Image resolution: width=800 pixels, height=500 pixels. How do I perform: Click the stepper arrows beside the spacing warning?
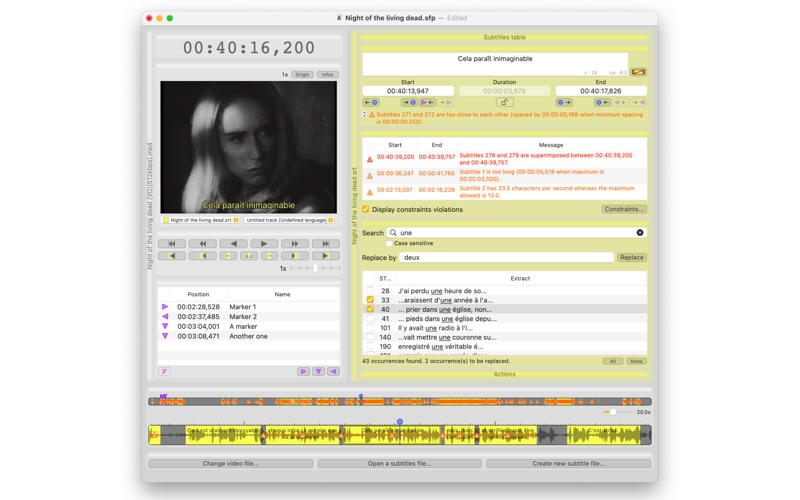click(364, 114)
